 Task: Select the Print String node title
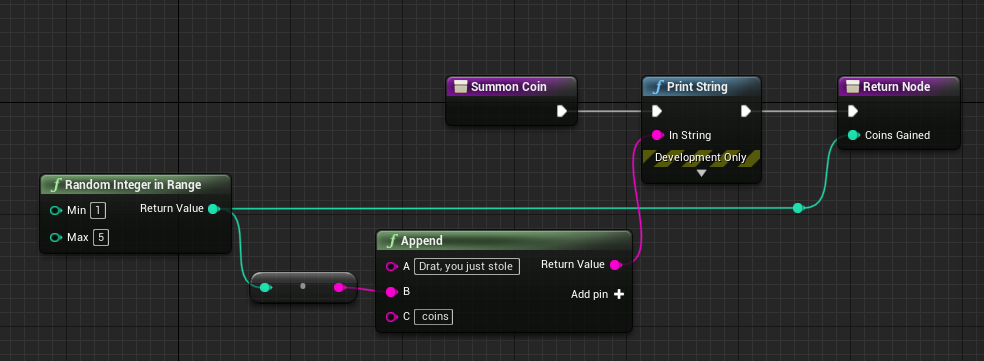[x=697, y=87]
